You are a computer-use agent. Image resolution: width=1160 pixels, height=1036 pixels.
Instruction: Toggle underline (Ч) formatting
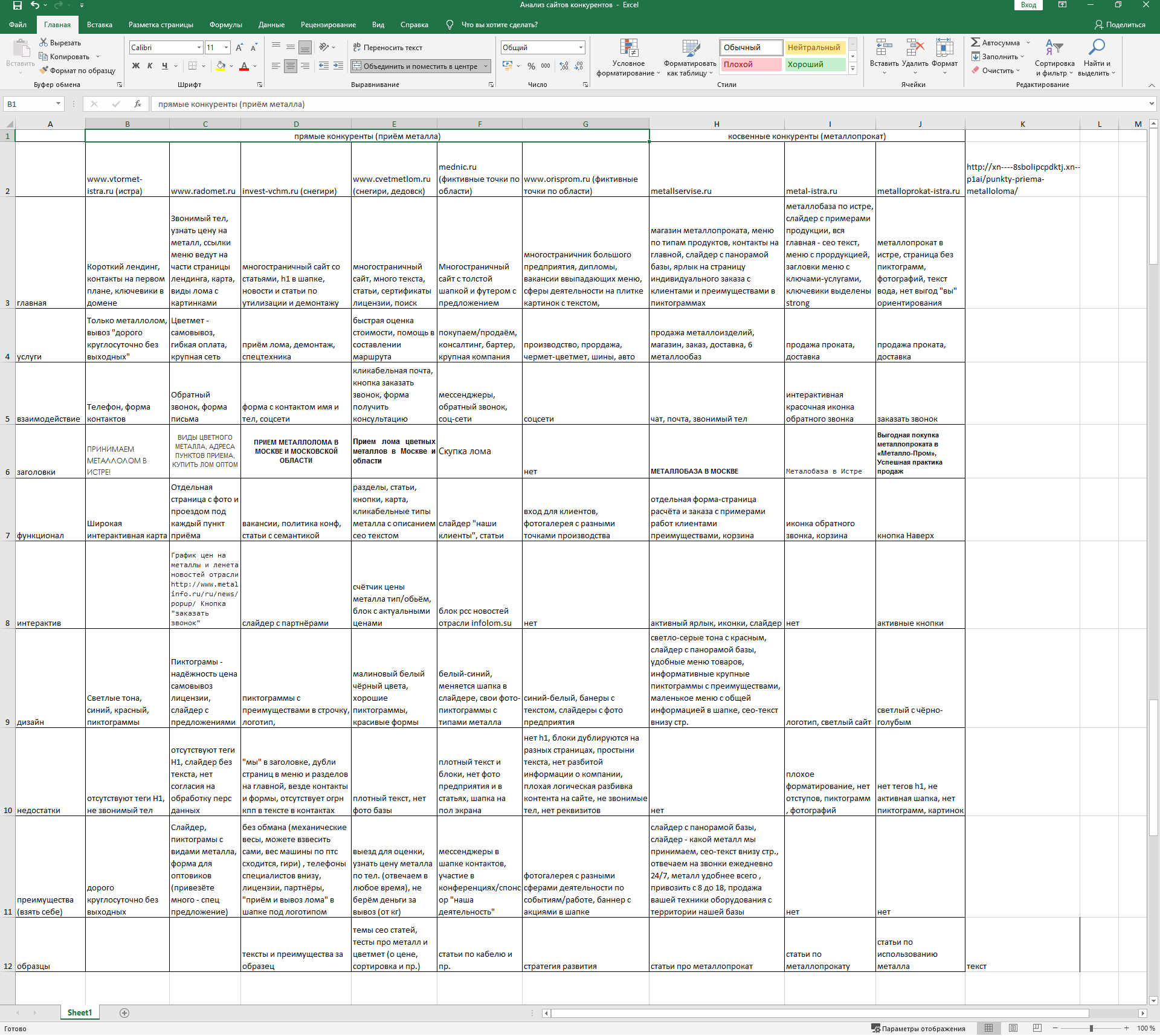click(164, 66)
